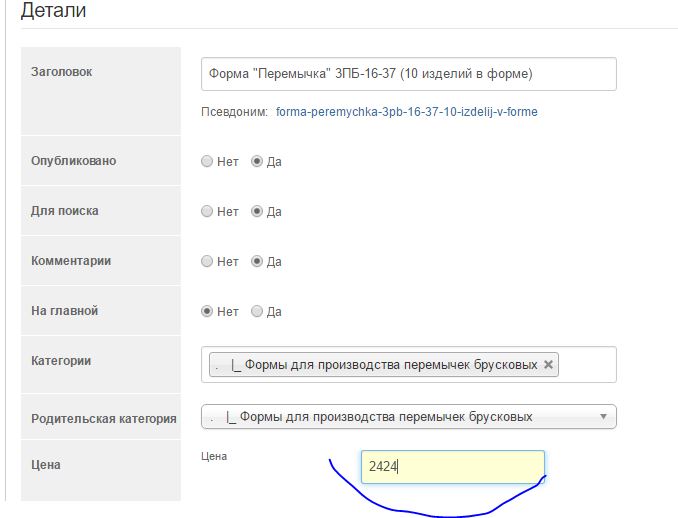Select Нет for Для поиска
Viewport: 678px width, 518px height.
coord(207,211)
